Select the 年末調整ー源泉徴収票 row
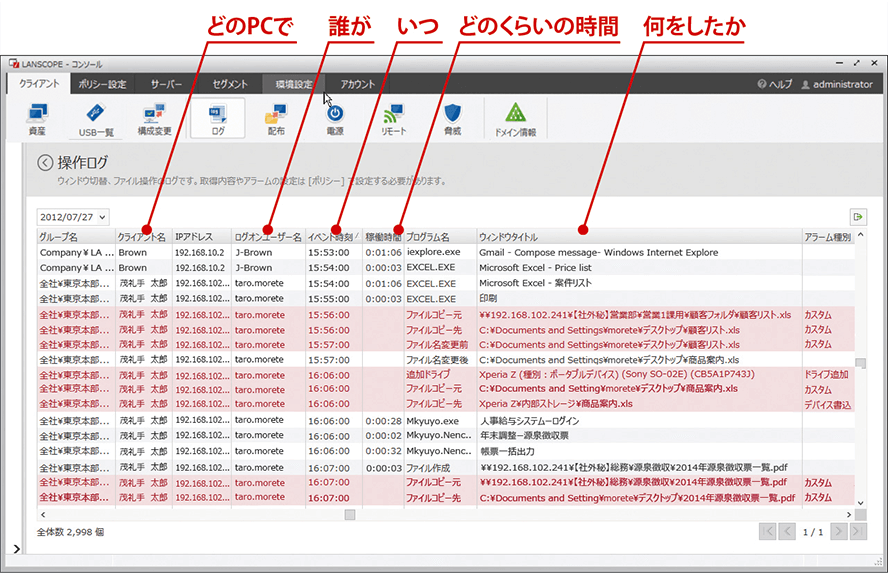Viewport: 888px width, 573px height. [x=446, y=436]
